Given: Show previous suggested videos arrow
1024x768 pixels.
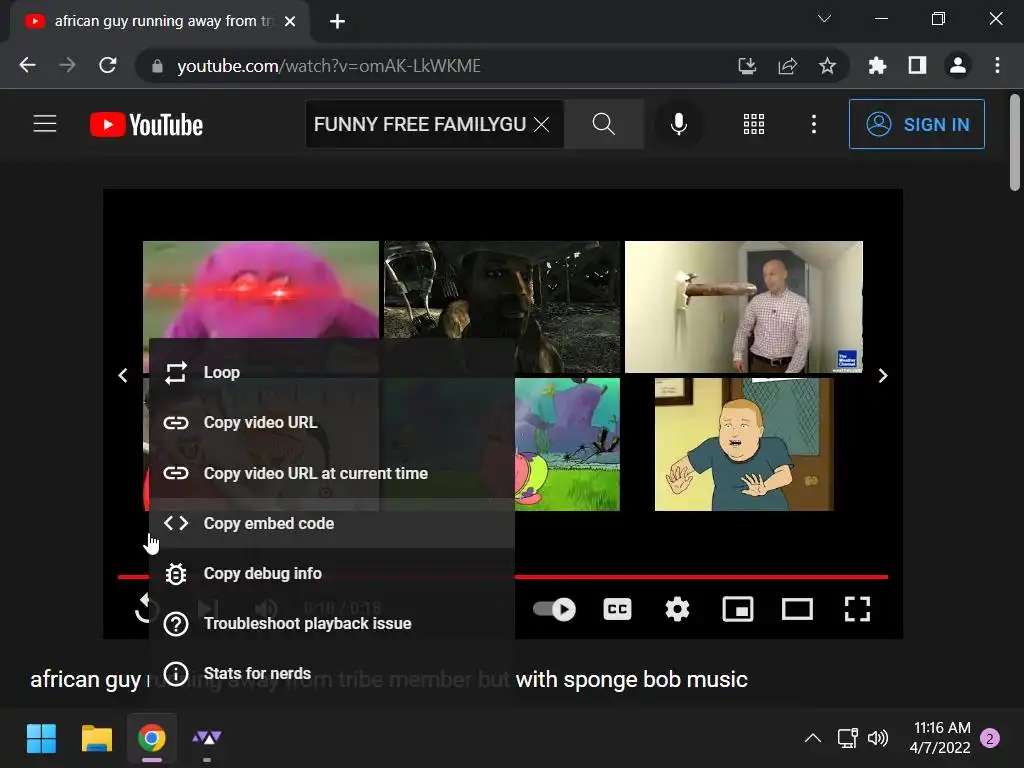Looking at the screenshot, I should tap(123, 376).
